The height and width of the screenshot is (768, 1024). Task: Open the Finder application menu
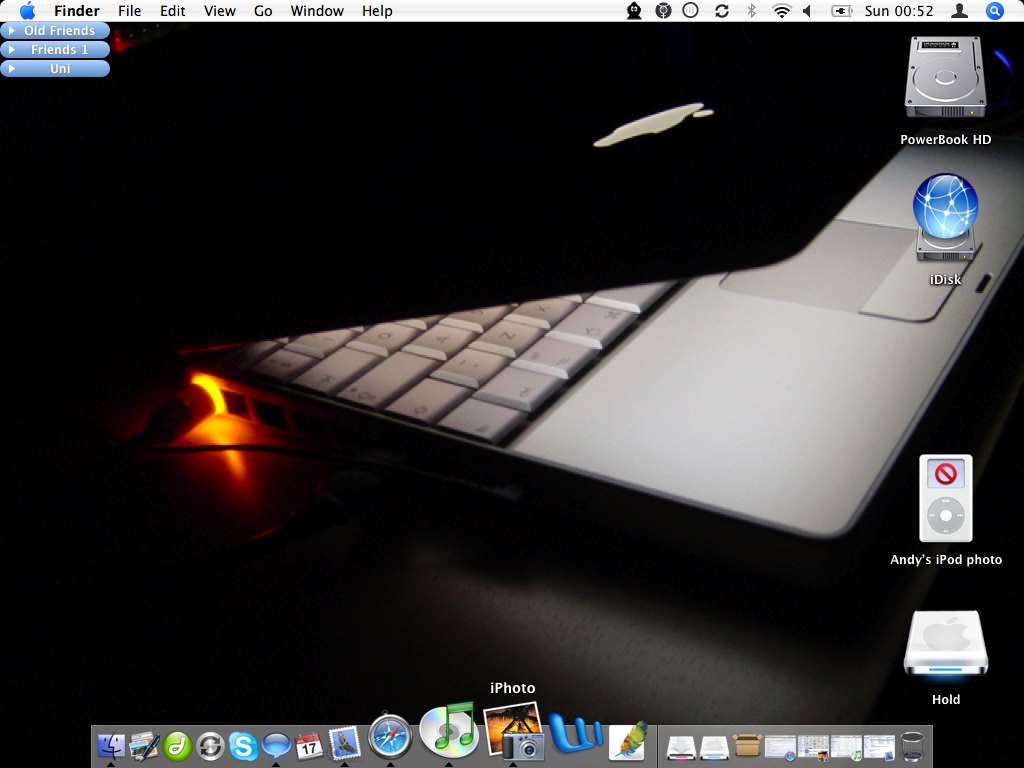point(77,11)
